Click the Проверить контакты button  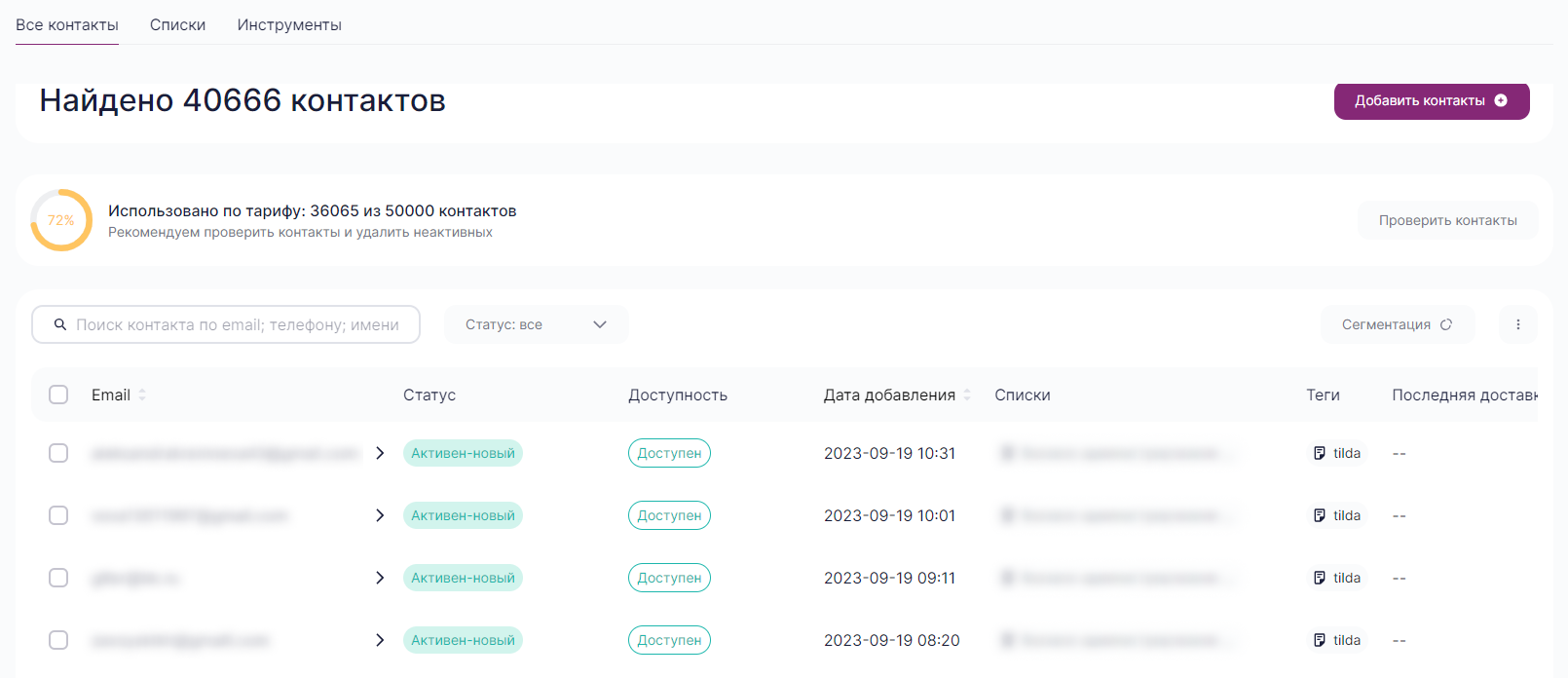tap(1447, 220)
